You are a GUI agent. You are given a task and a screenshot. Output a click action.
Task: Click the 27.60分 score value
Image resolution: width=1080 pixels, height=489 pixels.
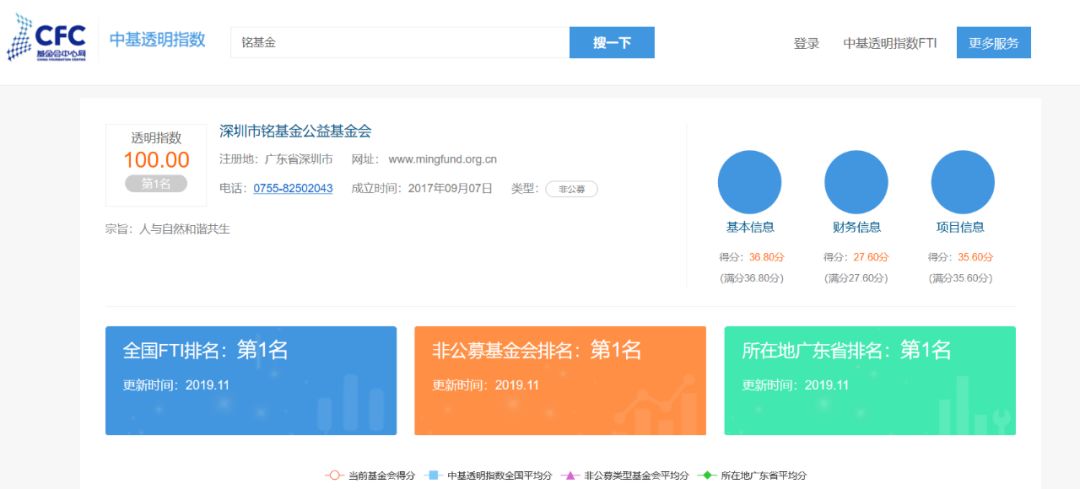click(x=871, y=258)
